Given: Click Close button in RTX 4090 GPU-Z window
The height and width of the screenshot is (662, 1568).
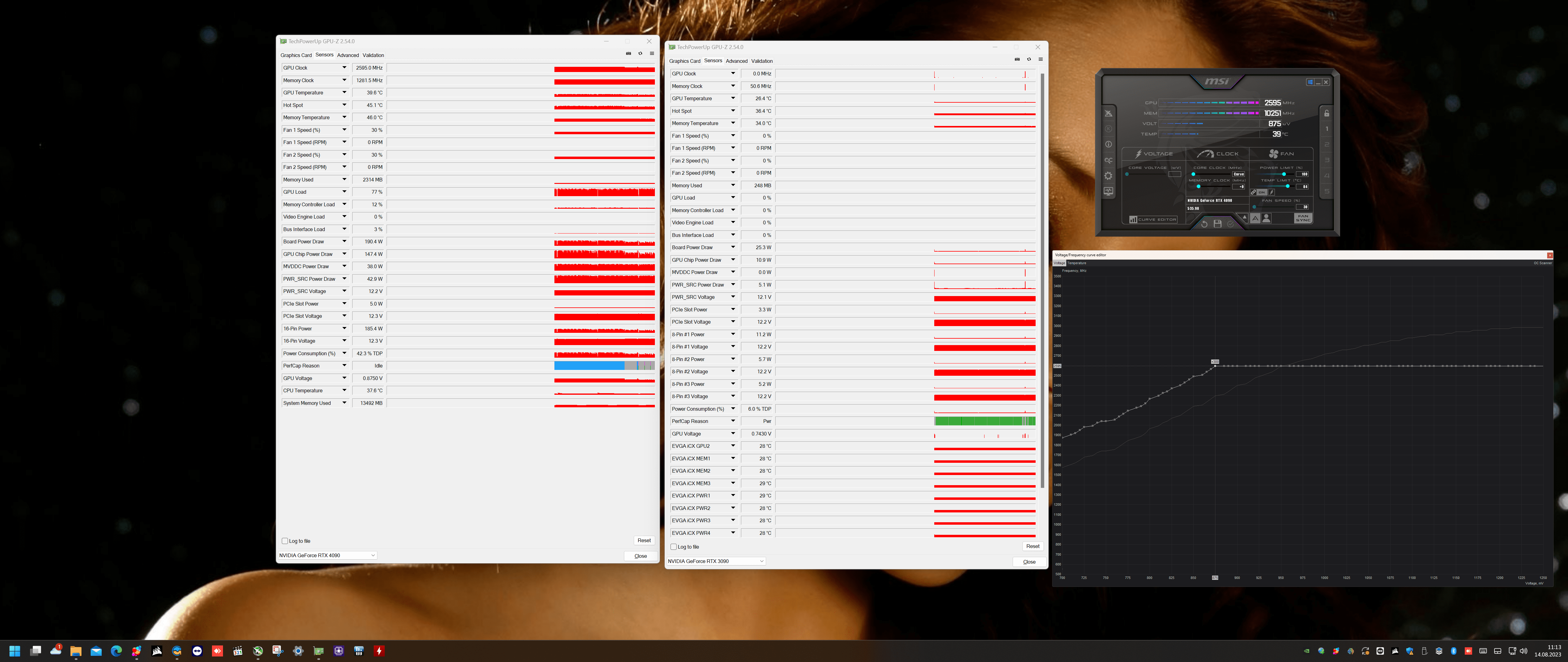Looking at the screenshot, I should click(x=640, y=556).
